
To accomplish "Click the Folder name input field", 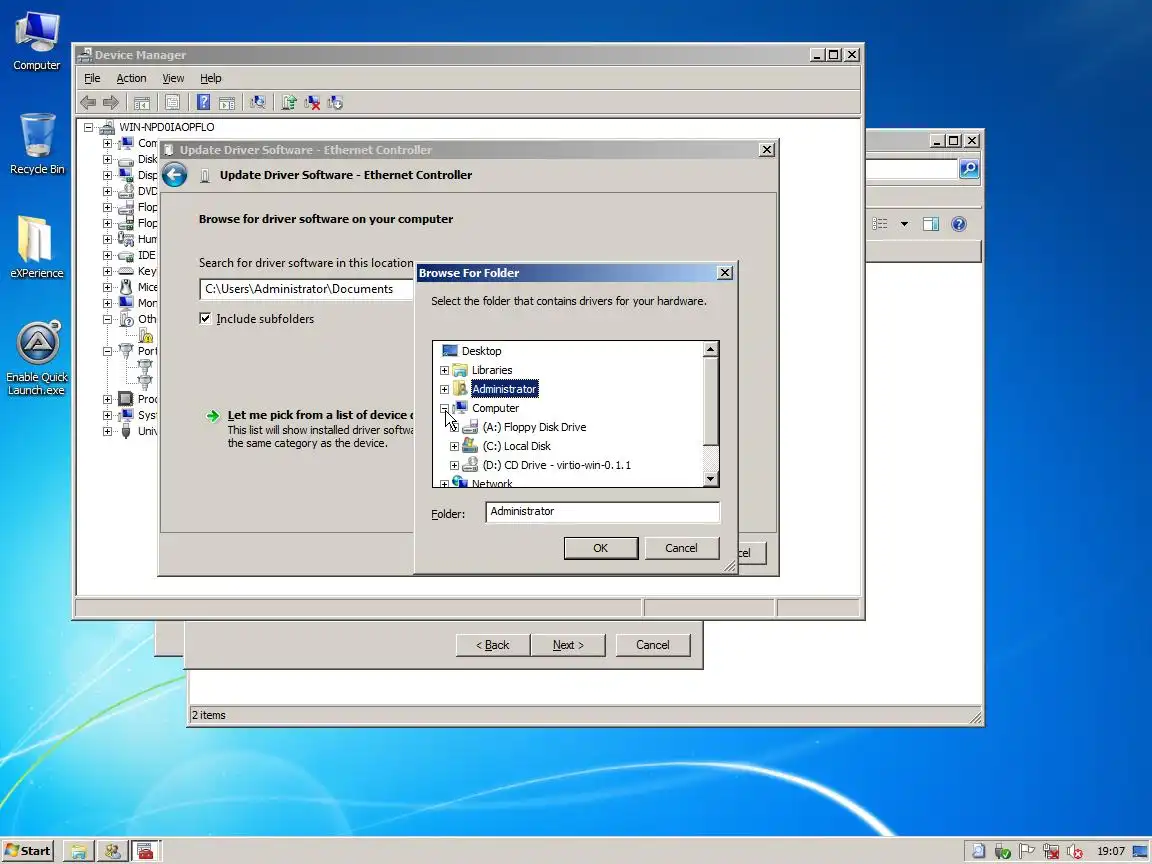I will (x=602, y=512).
